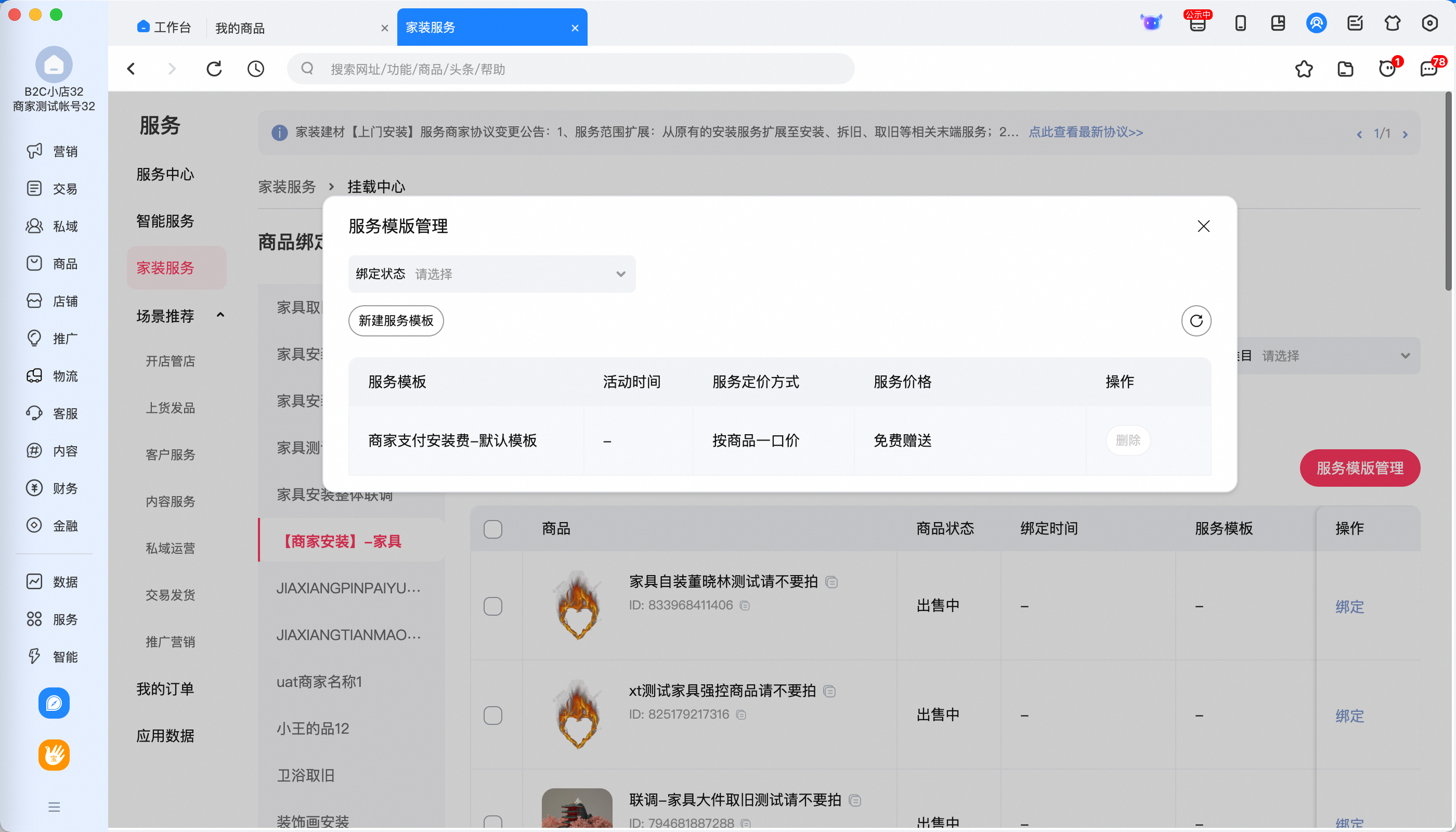1456x832 pixels.
Task: Check the xt测试家具强控商品 product row
Action: pos(492,715)
